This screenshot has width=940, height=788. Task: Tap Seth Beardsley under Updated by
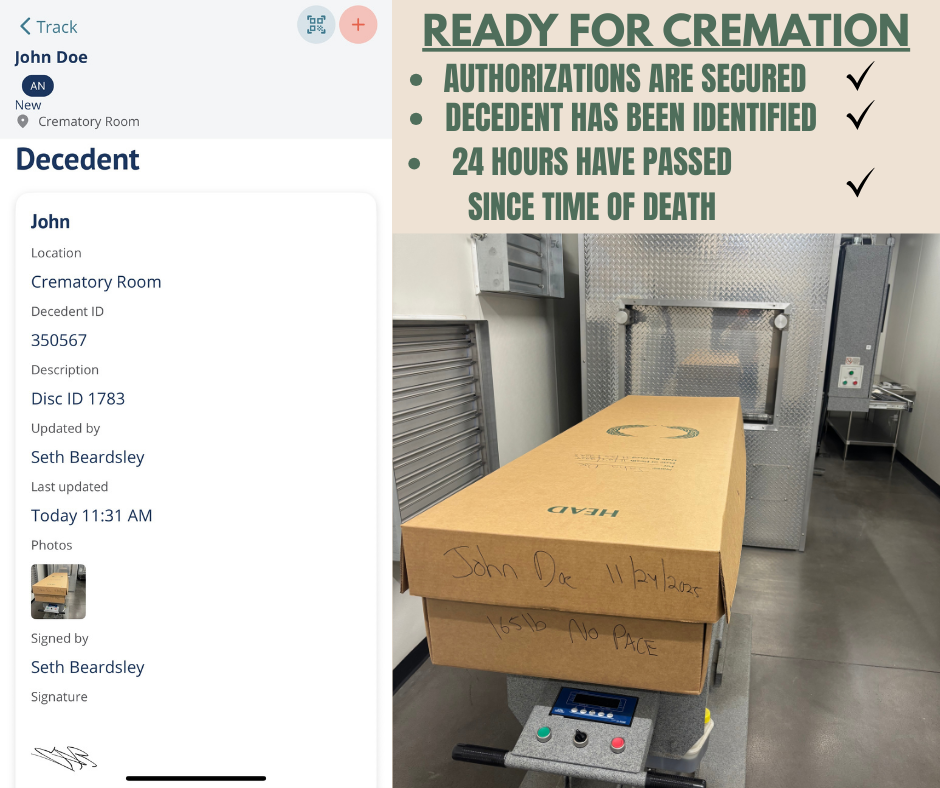pos(88,457)
